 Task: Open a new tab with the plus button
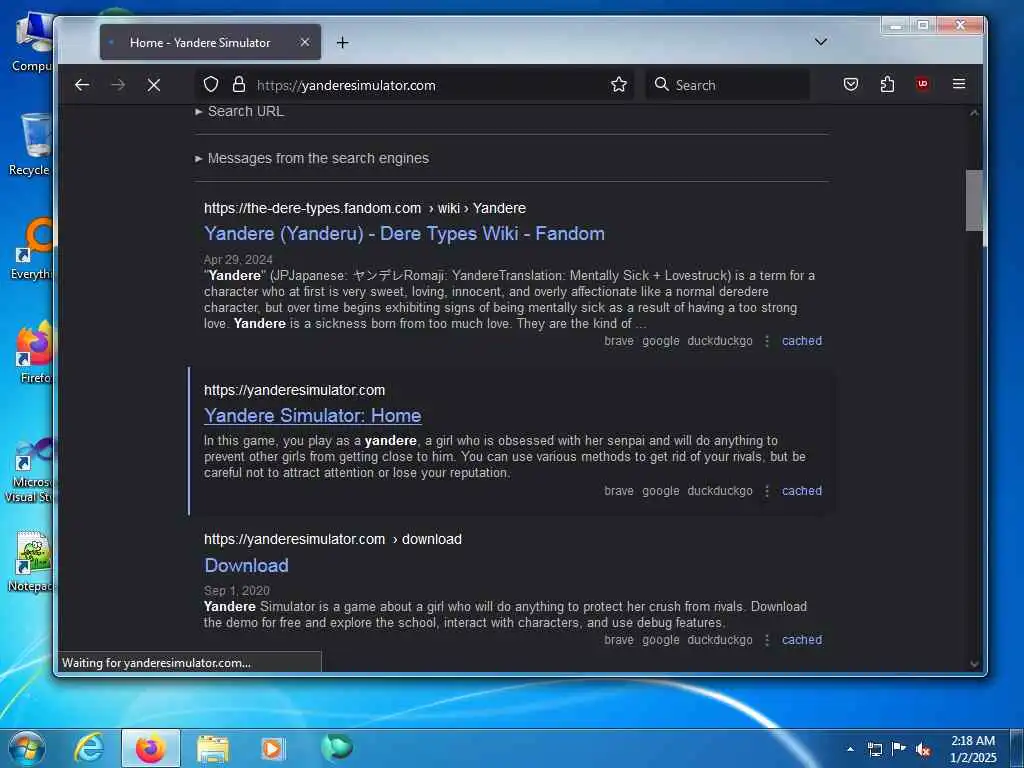342,42
